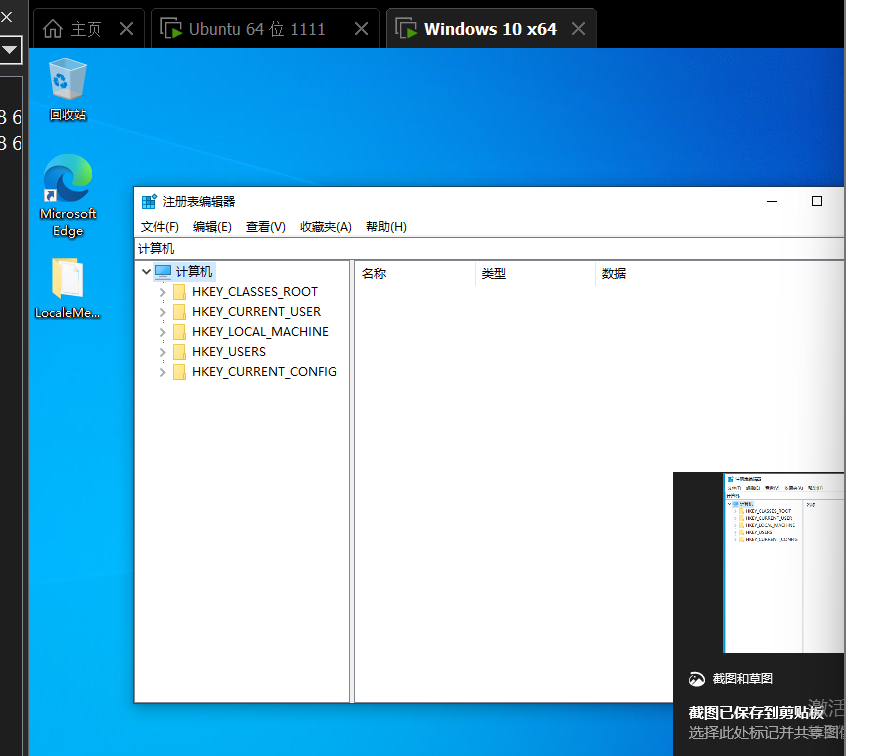The image size is (882, 756).
Task: Click the Registry Editor title bar icon
Action: tap(149, 201)
